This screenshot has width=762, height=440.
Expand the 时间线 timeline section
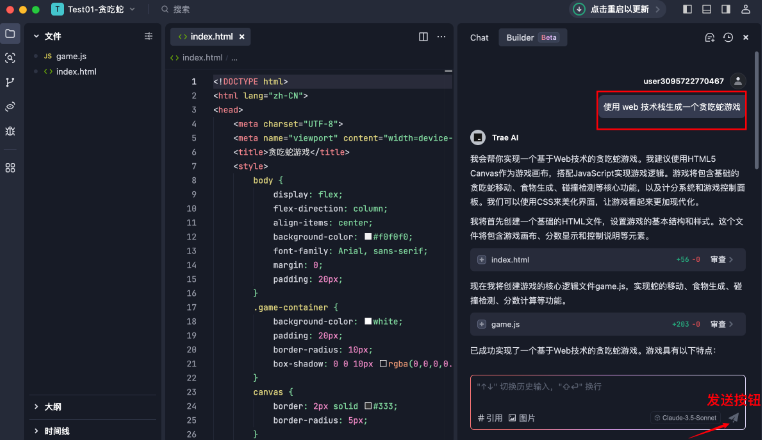click(56, 431)
